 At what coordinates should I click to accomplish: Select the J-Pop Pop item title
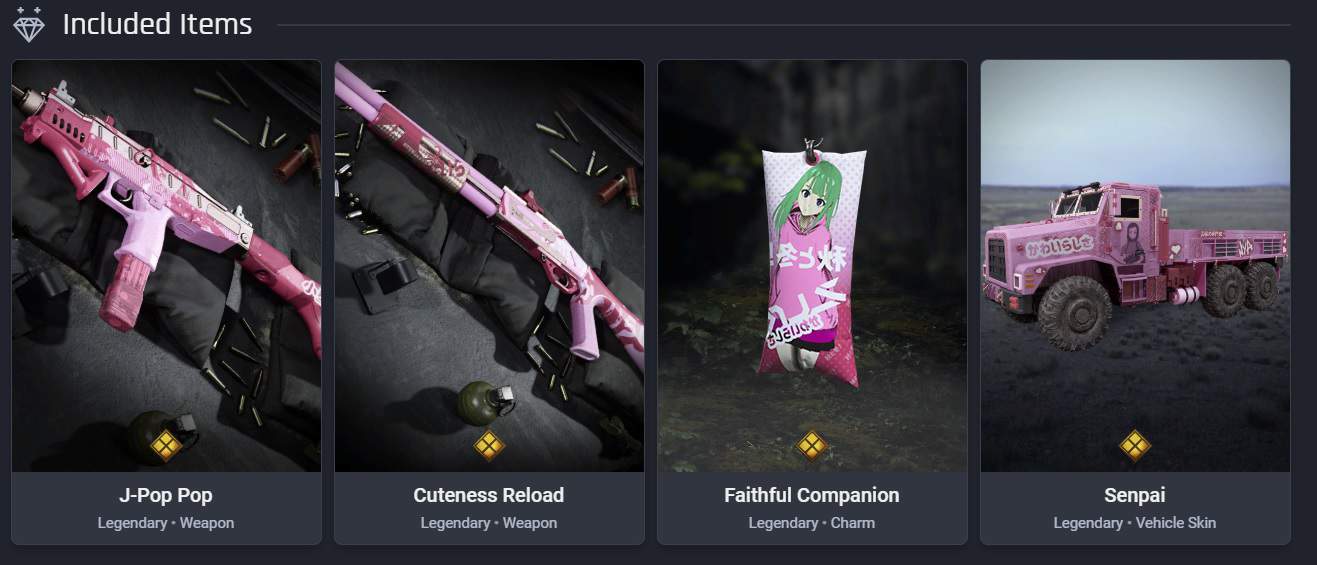click(x=166, y=495)
